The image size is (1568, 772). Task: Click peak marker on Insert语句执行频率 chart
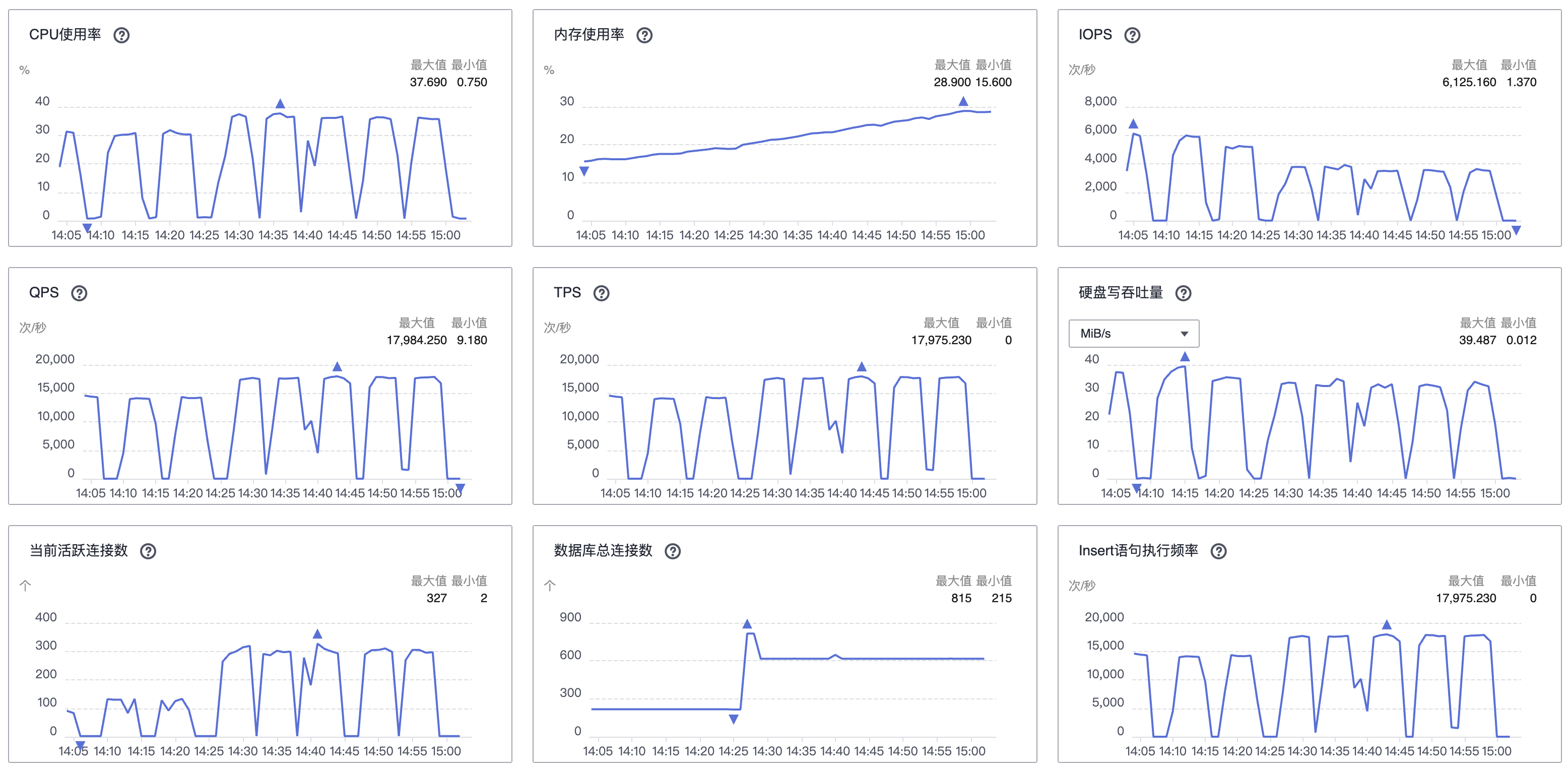click(1386, 625)
